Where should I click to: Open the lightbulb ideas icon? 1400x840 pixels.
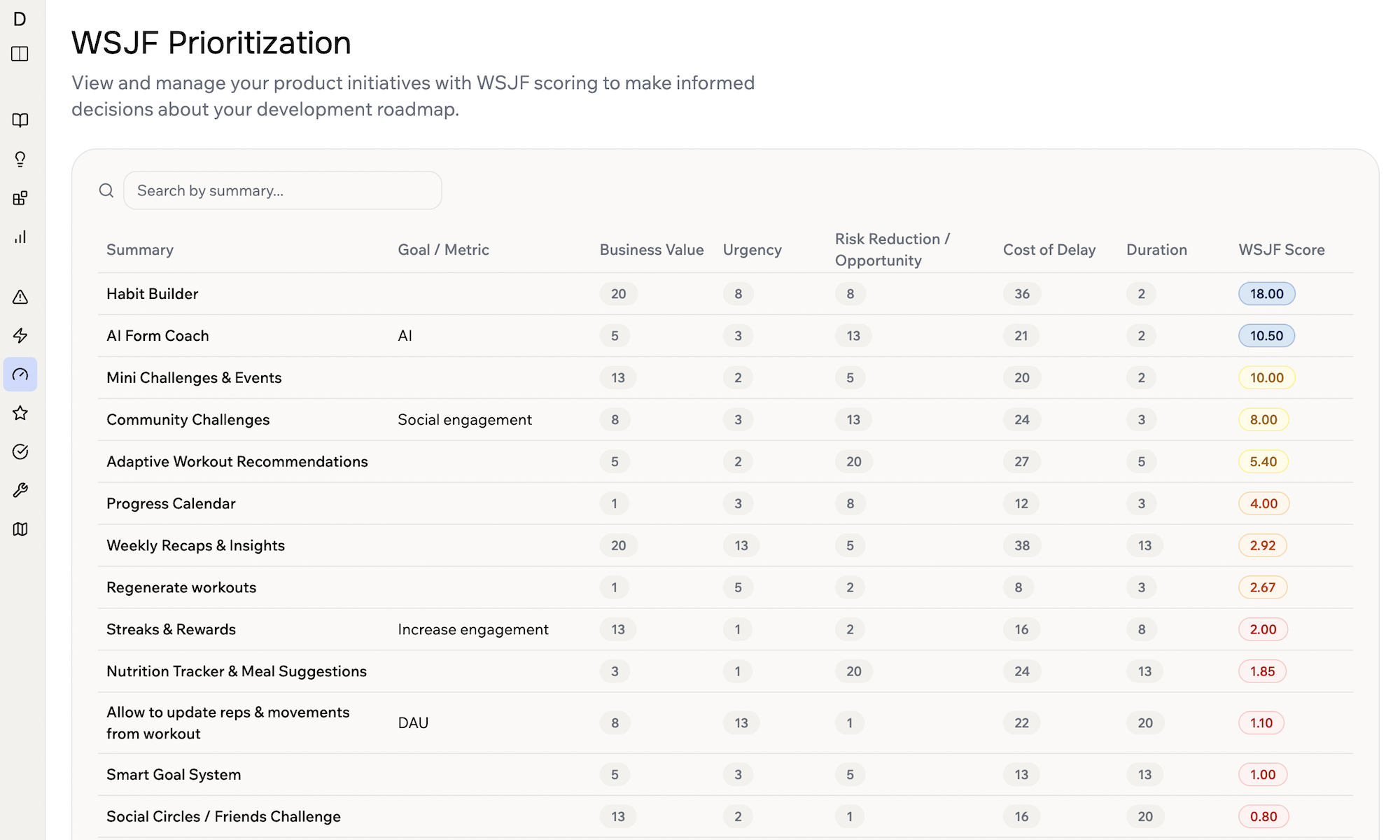pos(20,160)
